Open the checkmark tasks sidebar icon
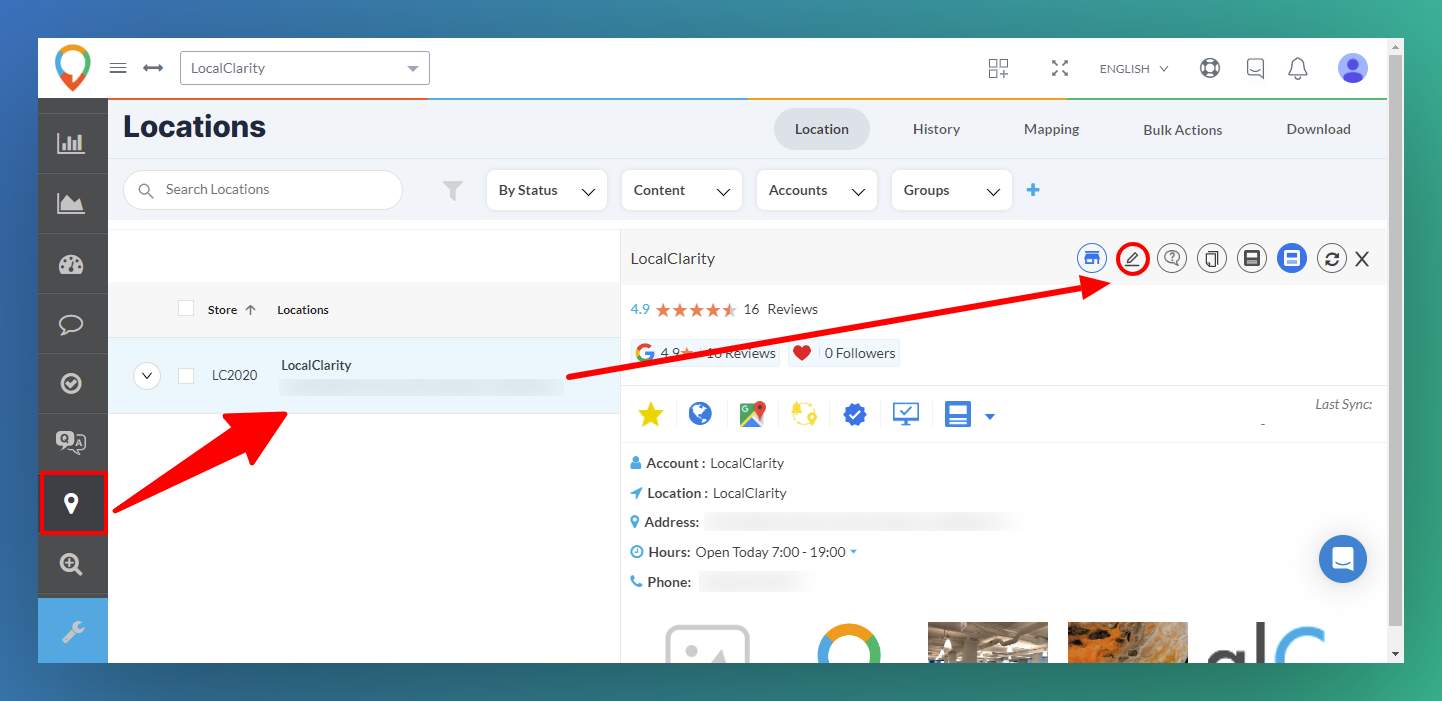This screenshot has height=701, width=1442. (x=71, y=383)
